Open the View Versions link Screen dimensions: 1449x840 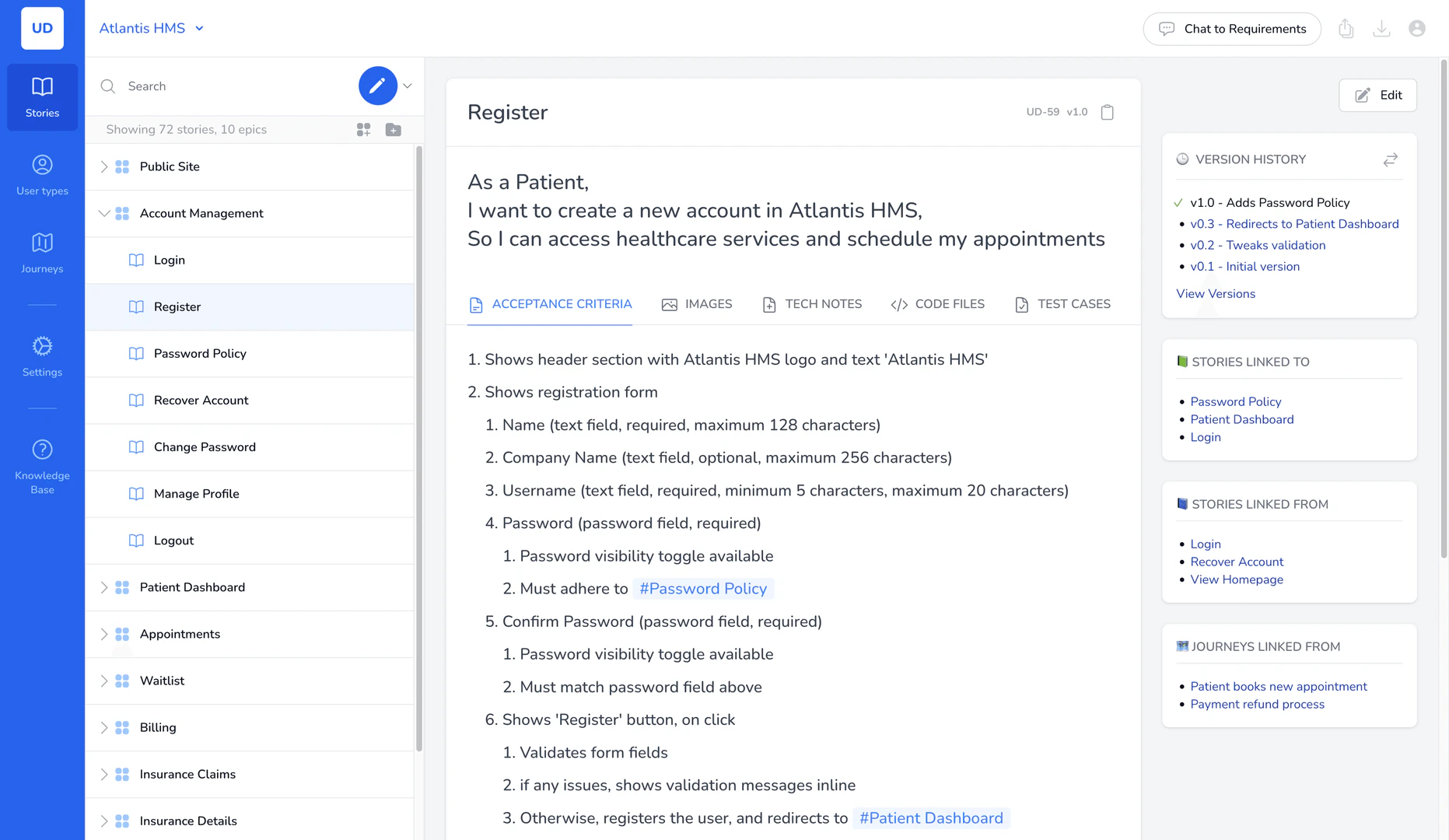coord(1216,293)
